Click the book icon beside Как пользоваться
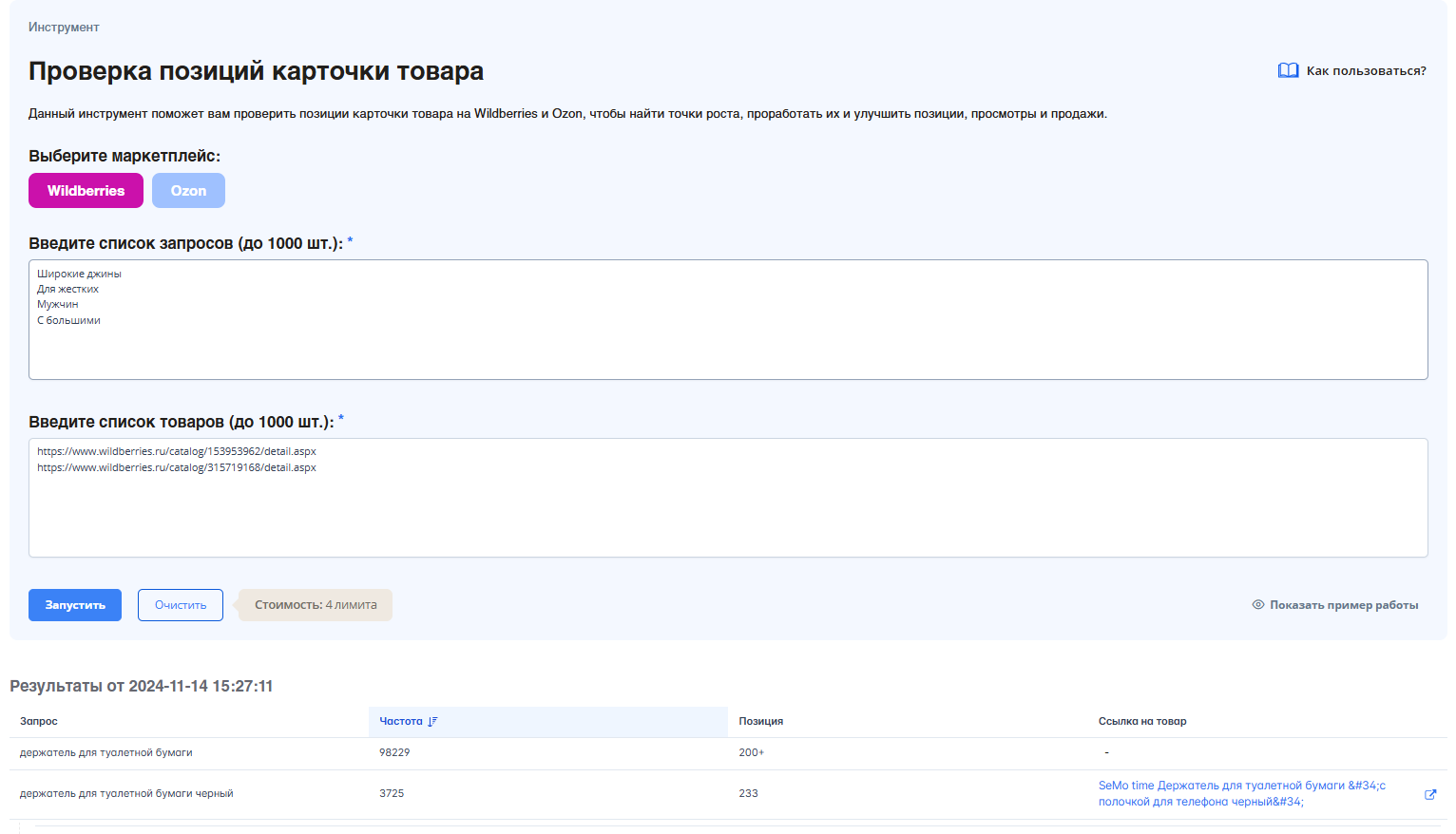 (x=1288, y=70)
